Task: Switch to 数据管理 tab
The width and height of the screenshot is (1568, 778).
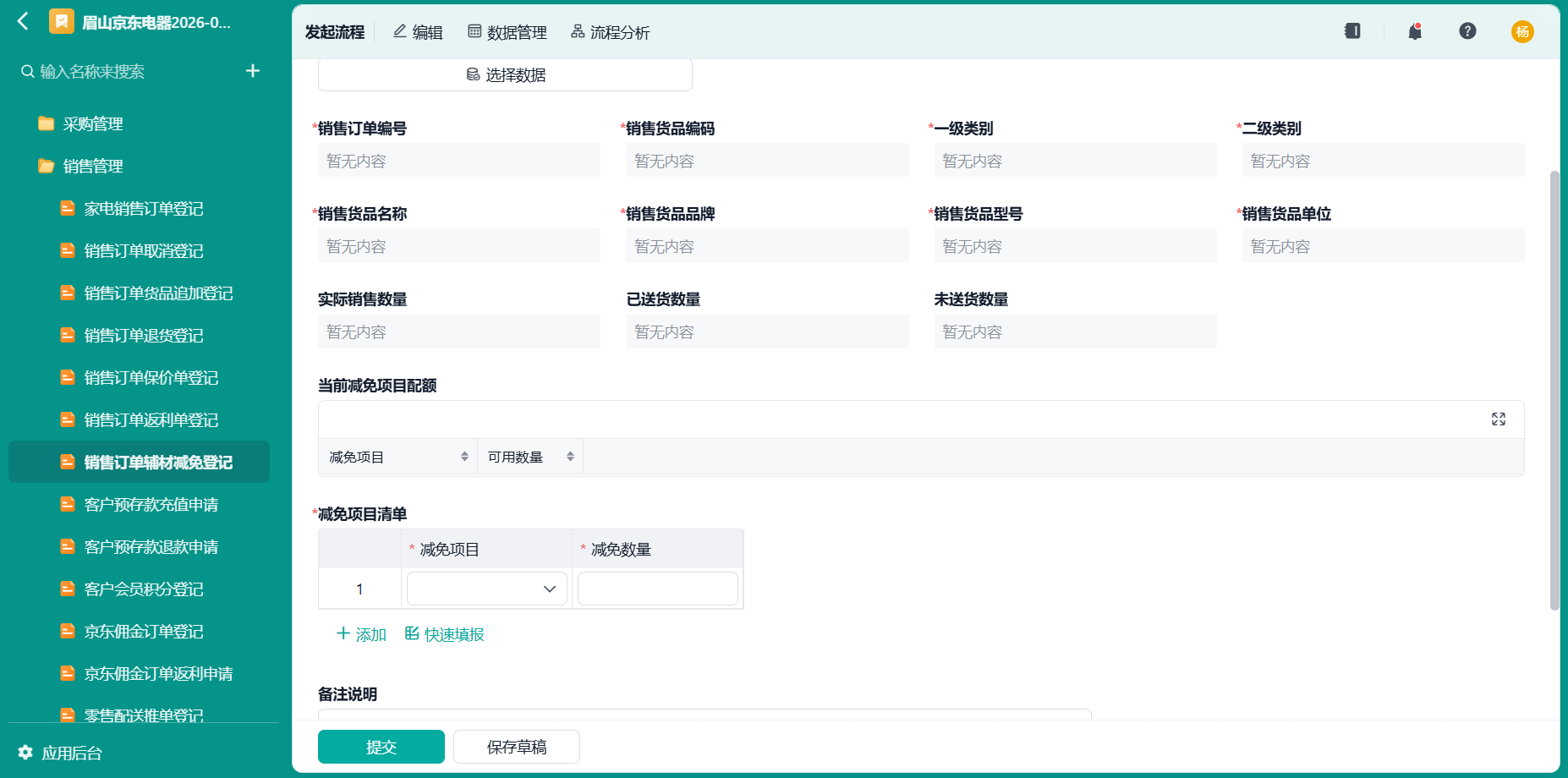Action: (x=507, y=32)
